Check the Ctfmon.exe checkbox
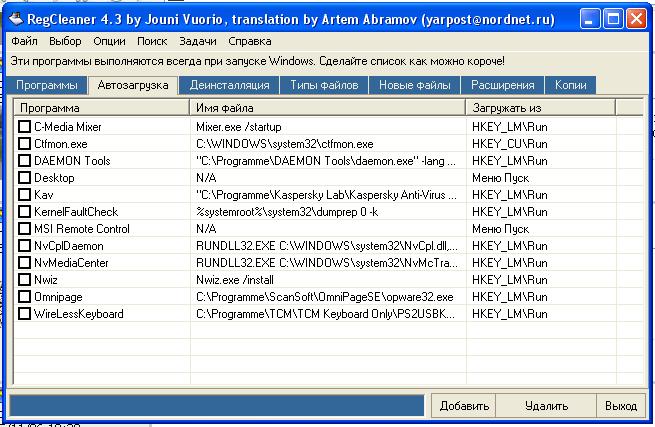This screenshot has width=655, height=427. pyautogui.click(x=25, y=143)
